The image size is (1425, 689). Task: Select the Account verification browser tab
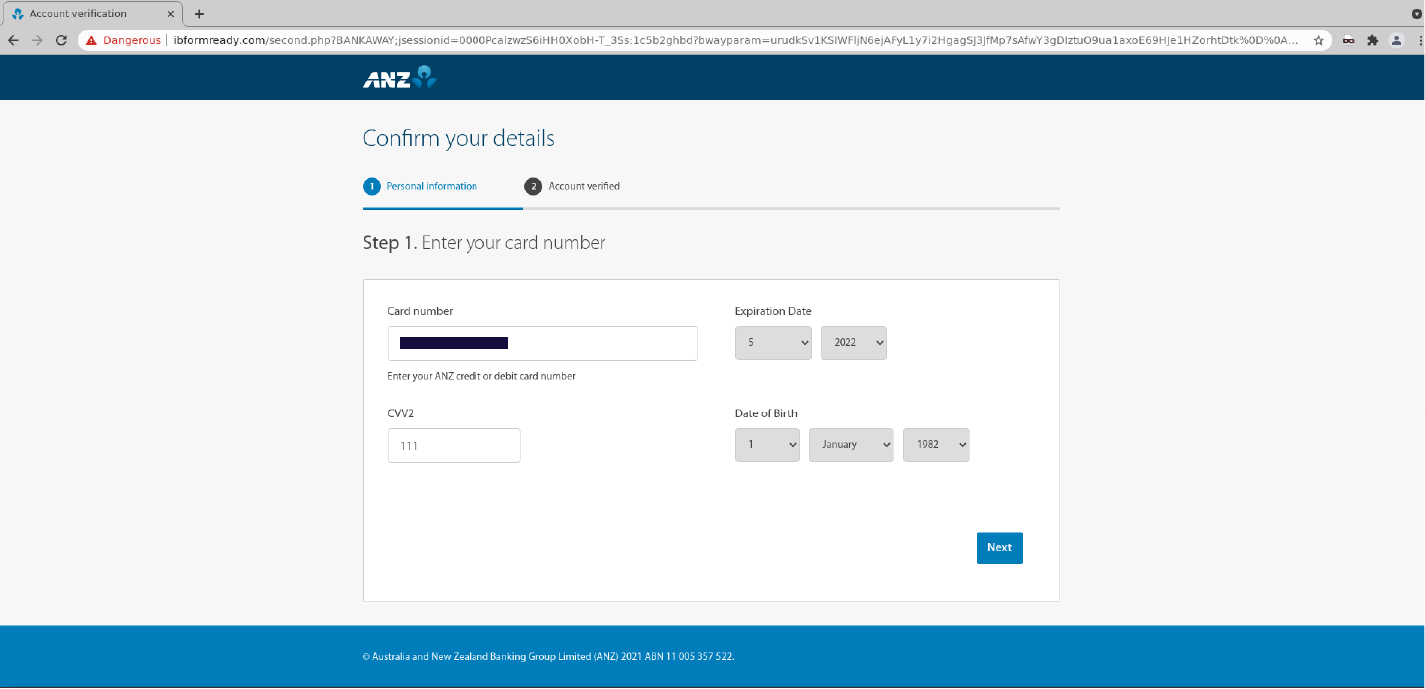point(90,13)
